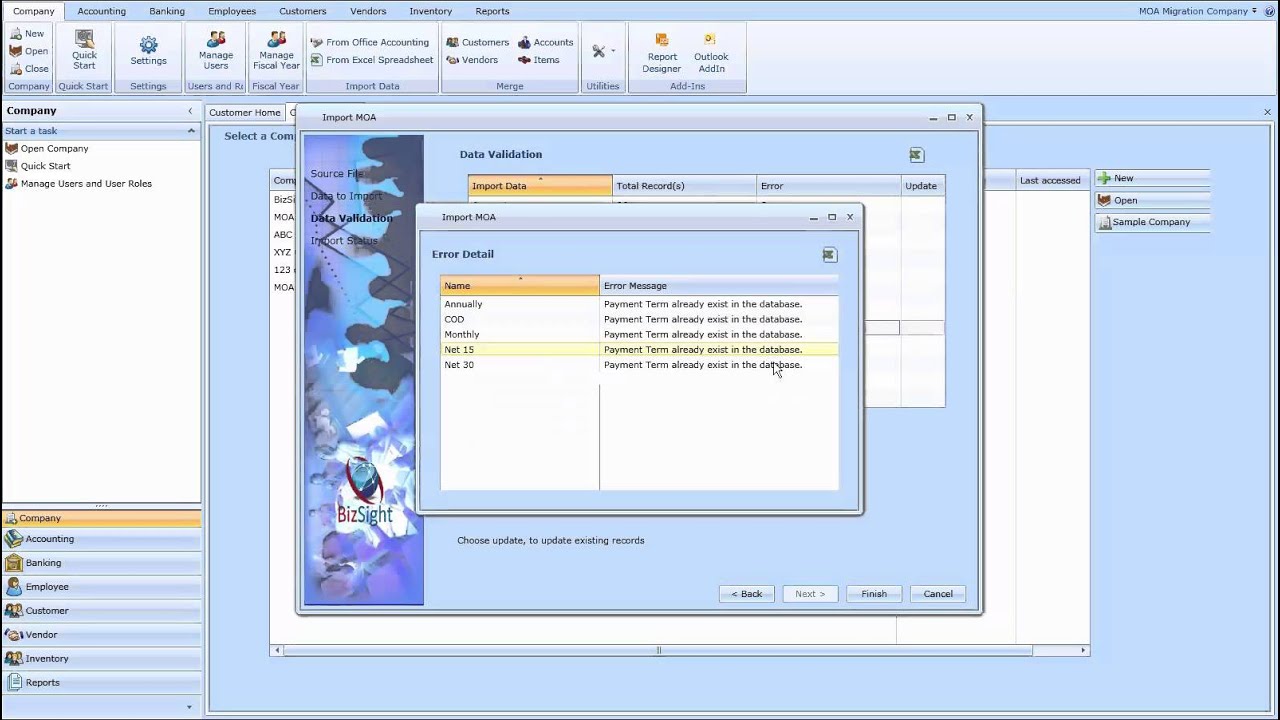Open the Settings gear in the ribbon
Image resolution: width=1280 pixels, height=720 pixels.
(148, 50)
